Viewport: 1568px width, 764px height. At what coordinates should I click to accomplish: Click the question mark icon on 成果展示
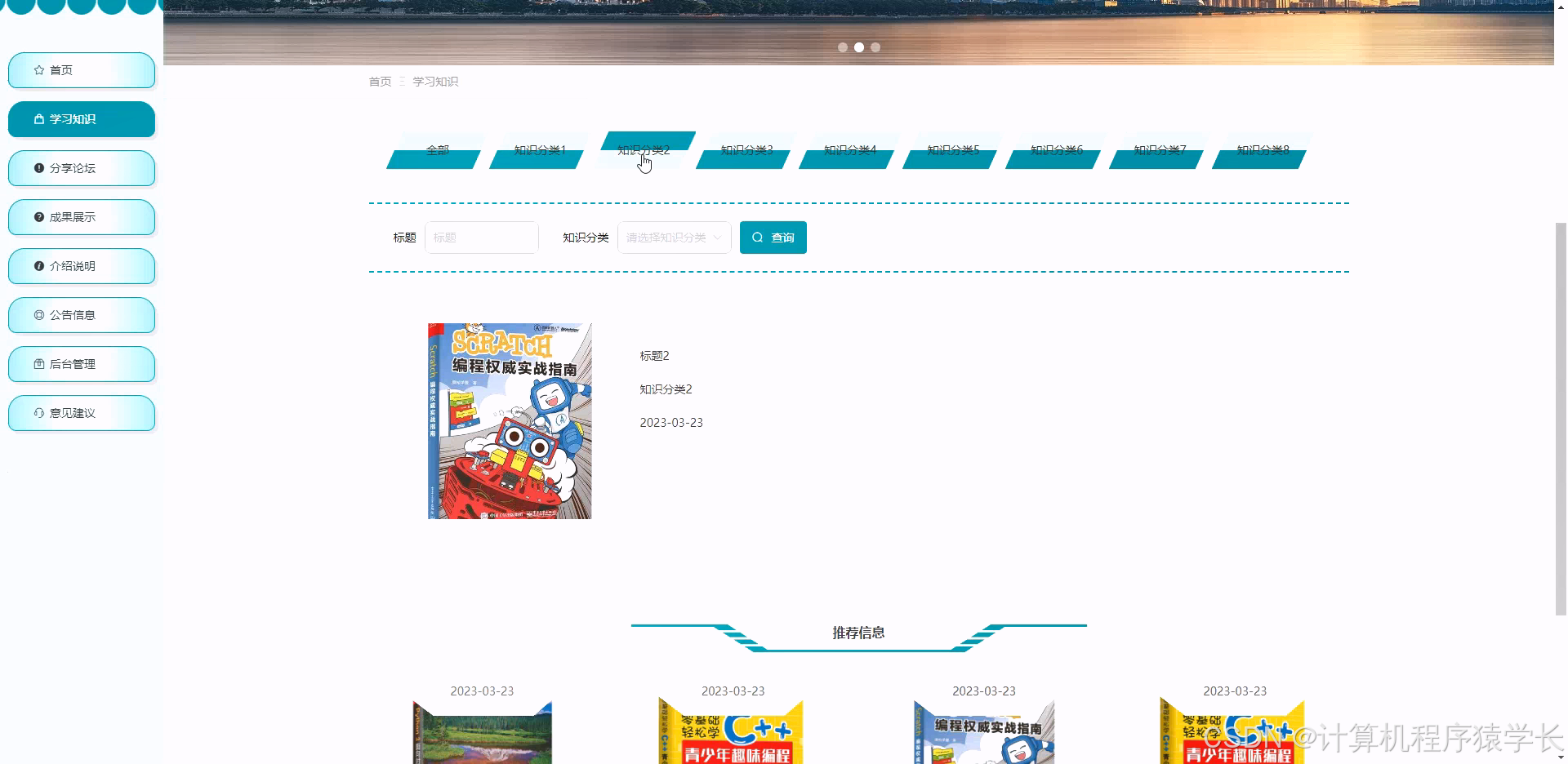tap(38, 217)
